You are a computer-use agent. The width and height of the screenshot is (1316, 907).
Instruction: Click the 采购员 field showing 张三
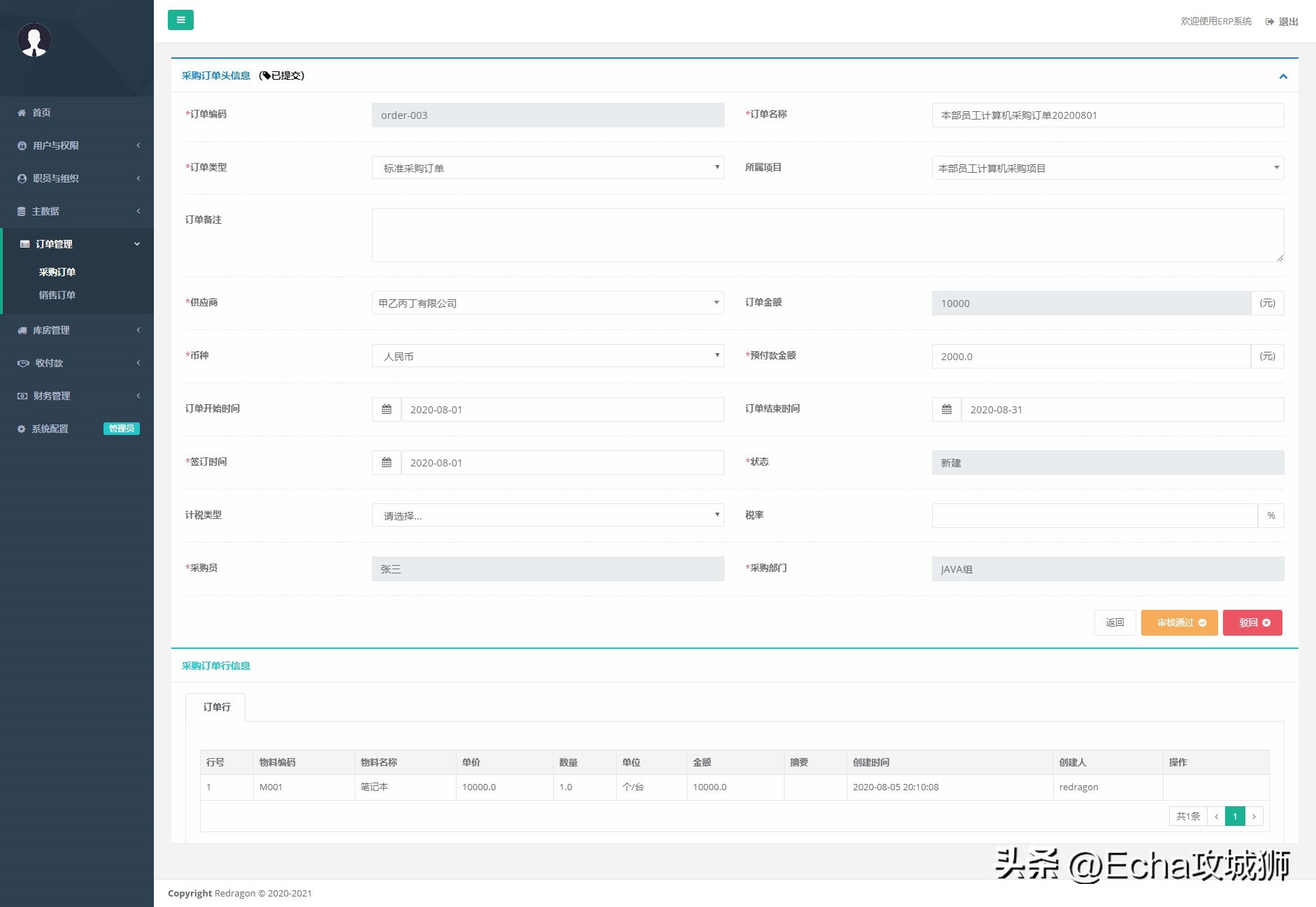(548, 569)
